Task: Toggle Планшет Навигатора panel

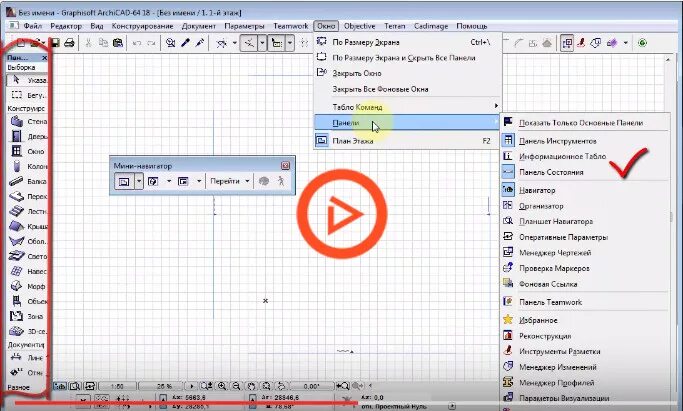Action: [x=585, y=222]
